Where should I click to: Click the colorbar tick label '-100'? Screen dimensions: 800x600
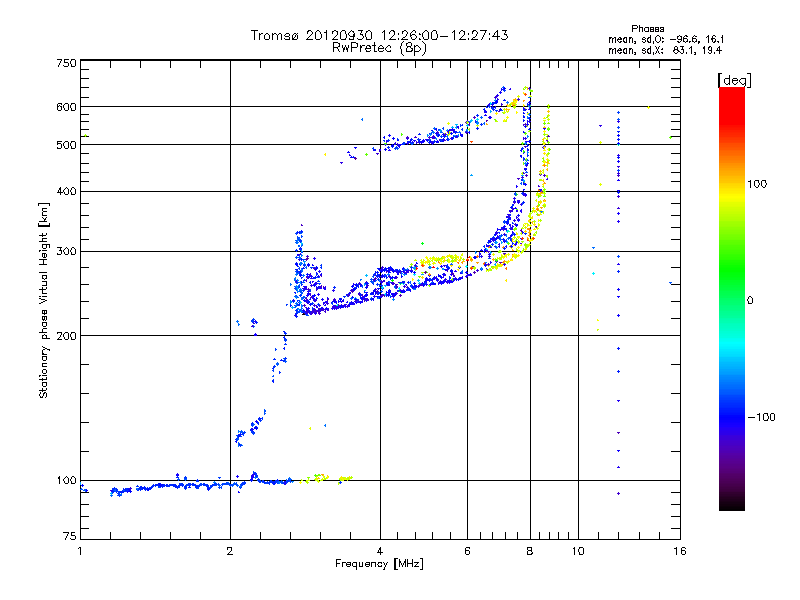pos(761,417)
